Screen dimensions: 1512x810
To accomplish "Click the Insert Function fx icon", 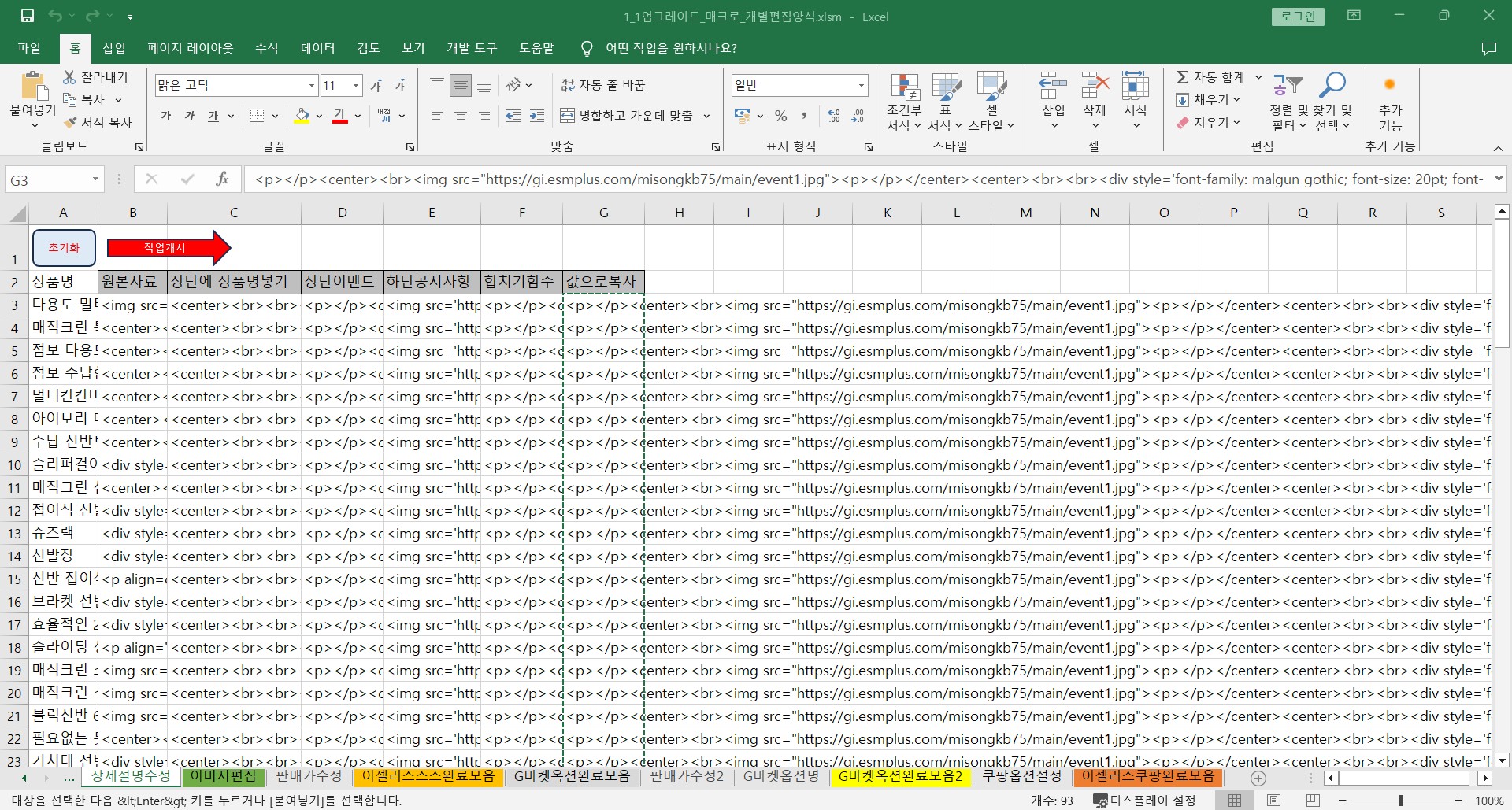I will pos(222,179).
